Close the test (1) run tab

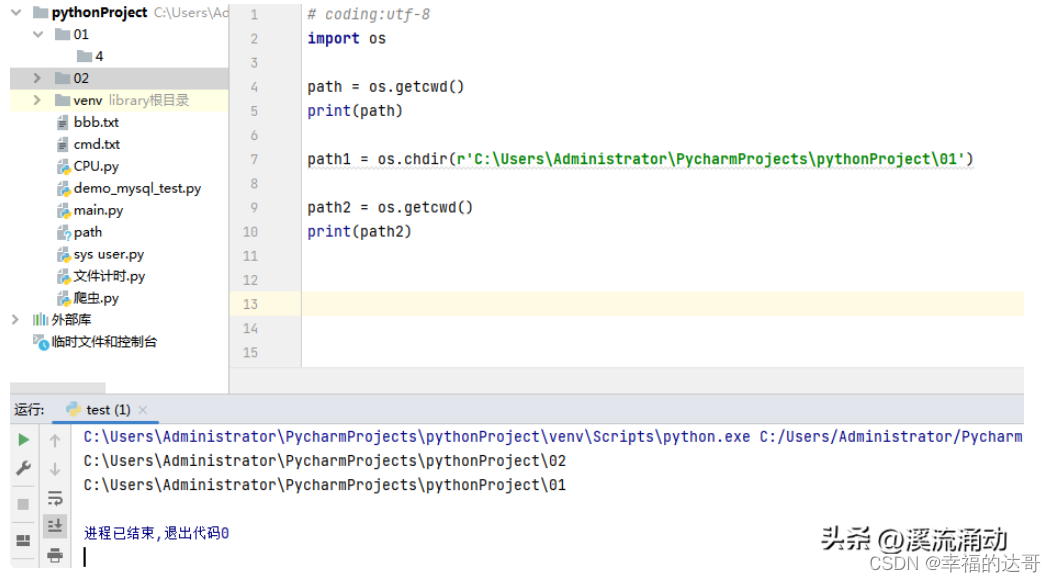(x=143, y=410)
